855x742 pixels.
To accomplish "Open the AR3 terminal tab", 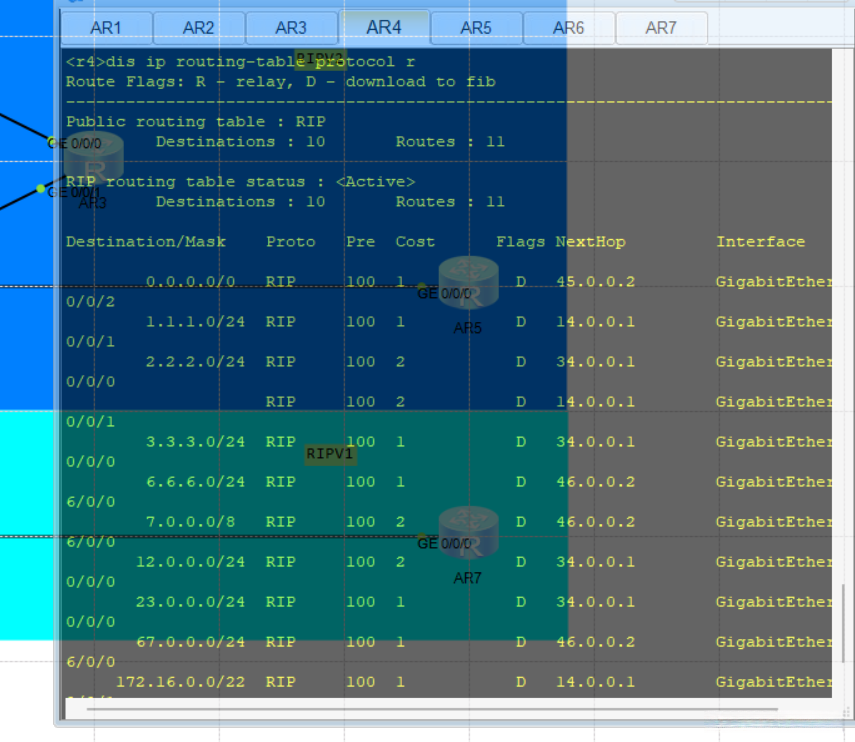I will click(291, 28).
